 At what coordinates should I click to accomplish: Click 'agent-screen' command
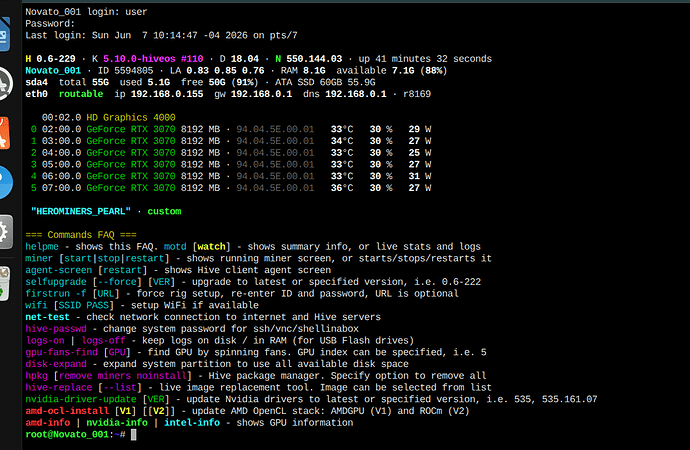pos(59,270)
